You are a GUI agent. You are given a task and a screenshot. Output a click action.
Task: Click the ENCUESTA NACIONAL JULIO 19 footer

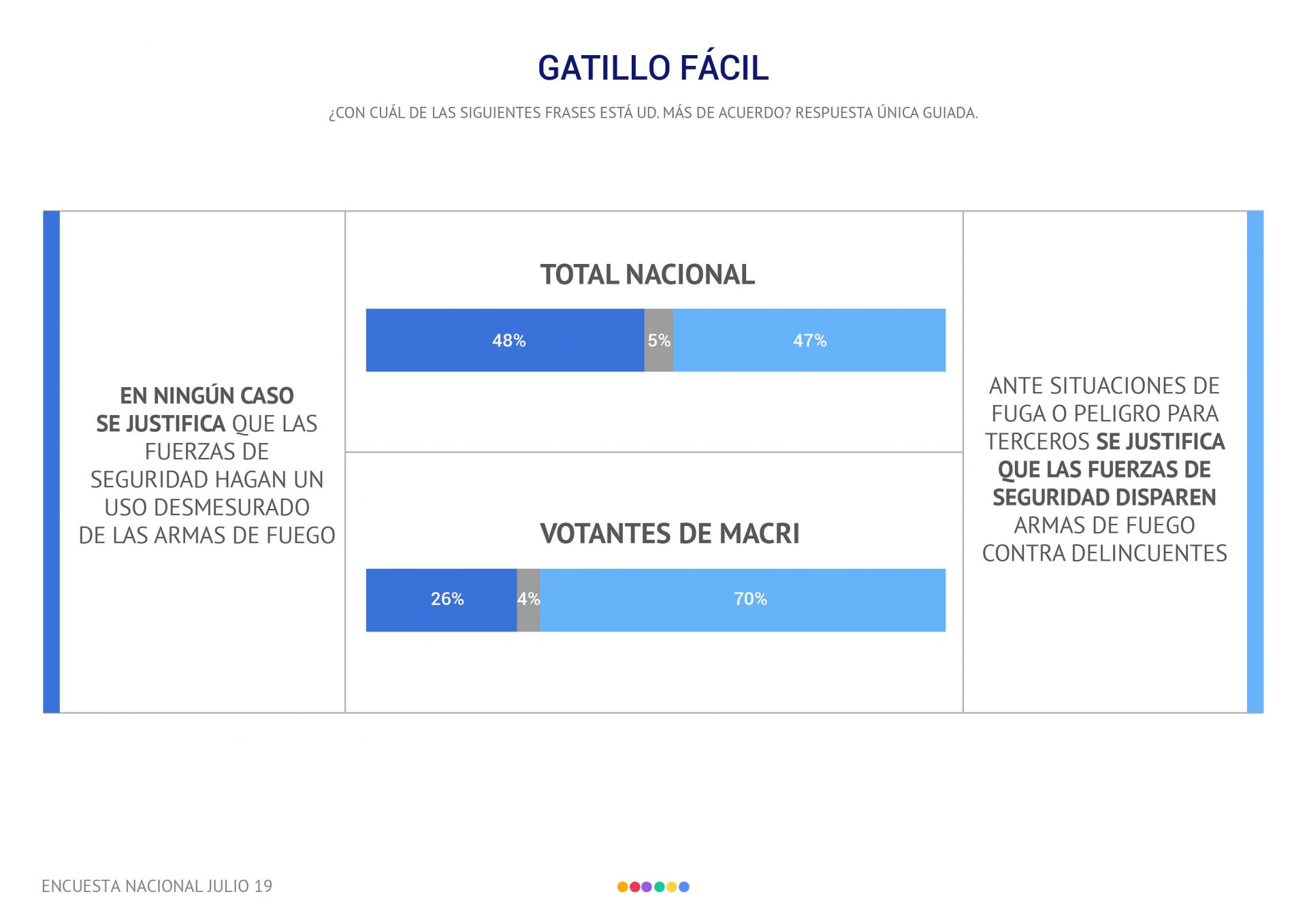point(157,886)
